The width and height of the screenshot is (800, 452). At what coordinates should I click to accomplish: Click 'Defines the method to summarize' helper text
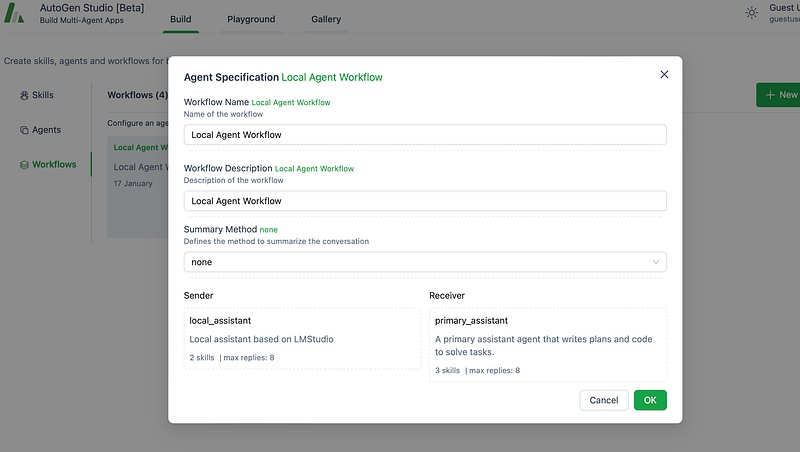pos(276,241)
